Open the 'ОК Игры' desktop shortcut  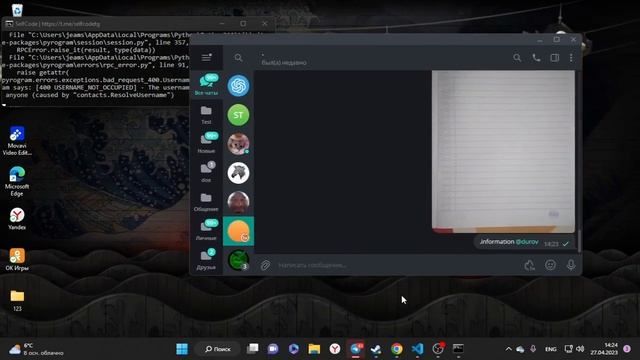(x=17, y=260)
